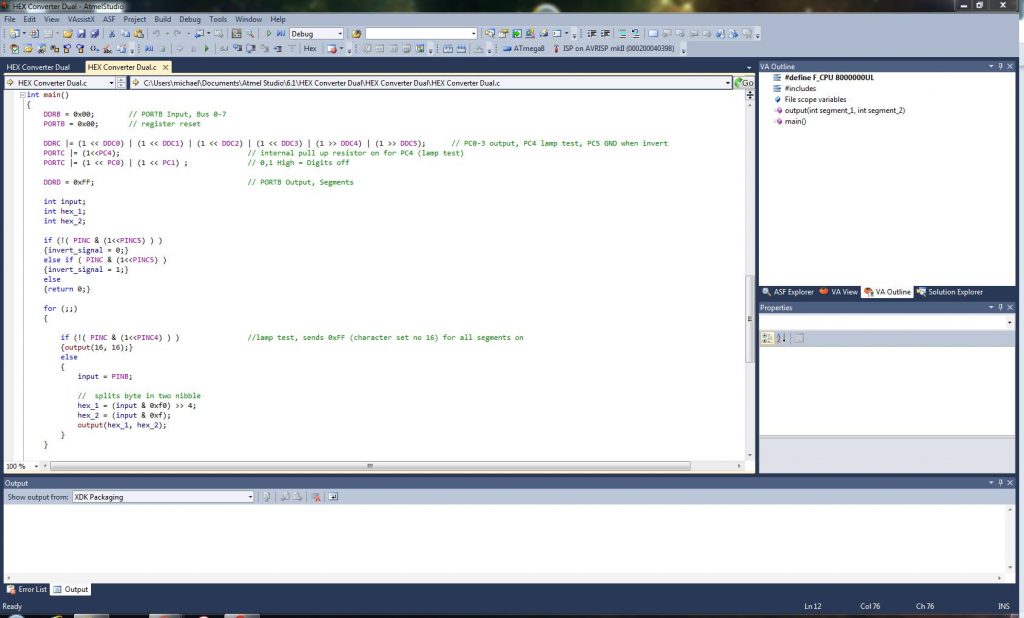This screenshot has height=618, width=1024.
Task: Collapse the int main() code block
Action: 21,95
